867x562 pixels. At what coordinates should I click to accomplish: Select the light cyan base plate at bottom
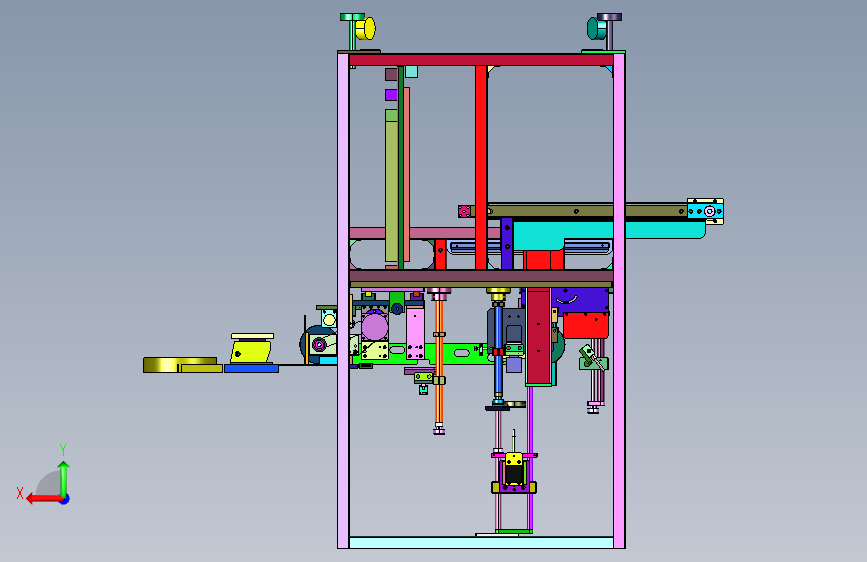pos(481,542)
